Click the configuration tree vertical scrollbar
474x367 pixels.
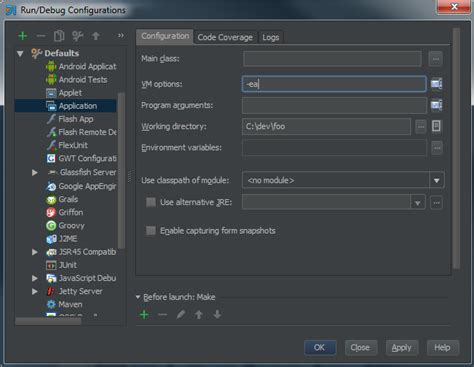pos(122,171)
